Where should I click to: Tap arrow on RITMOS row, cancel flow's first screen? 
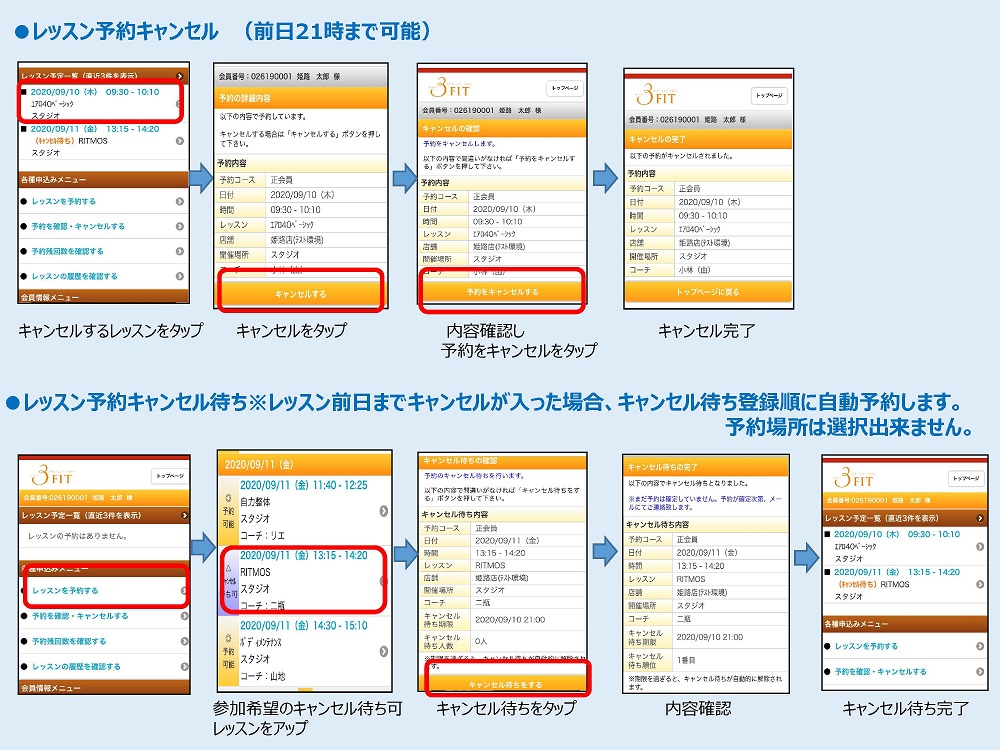pos(180,141)
